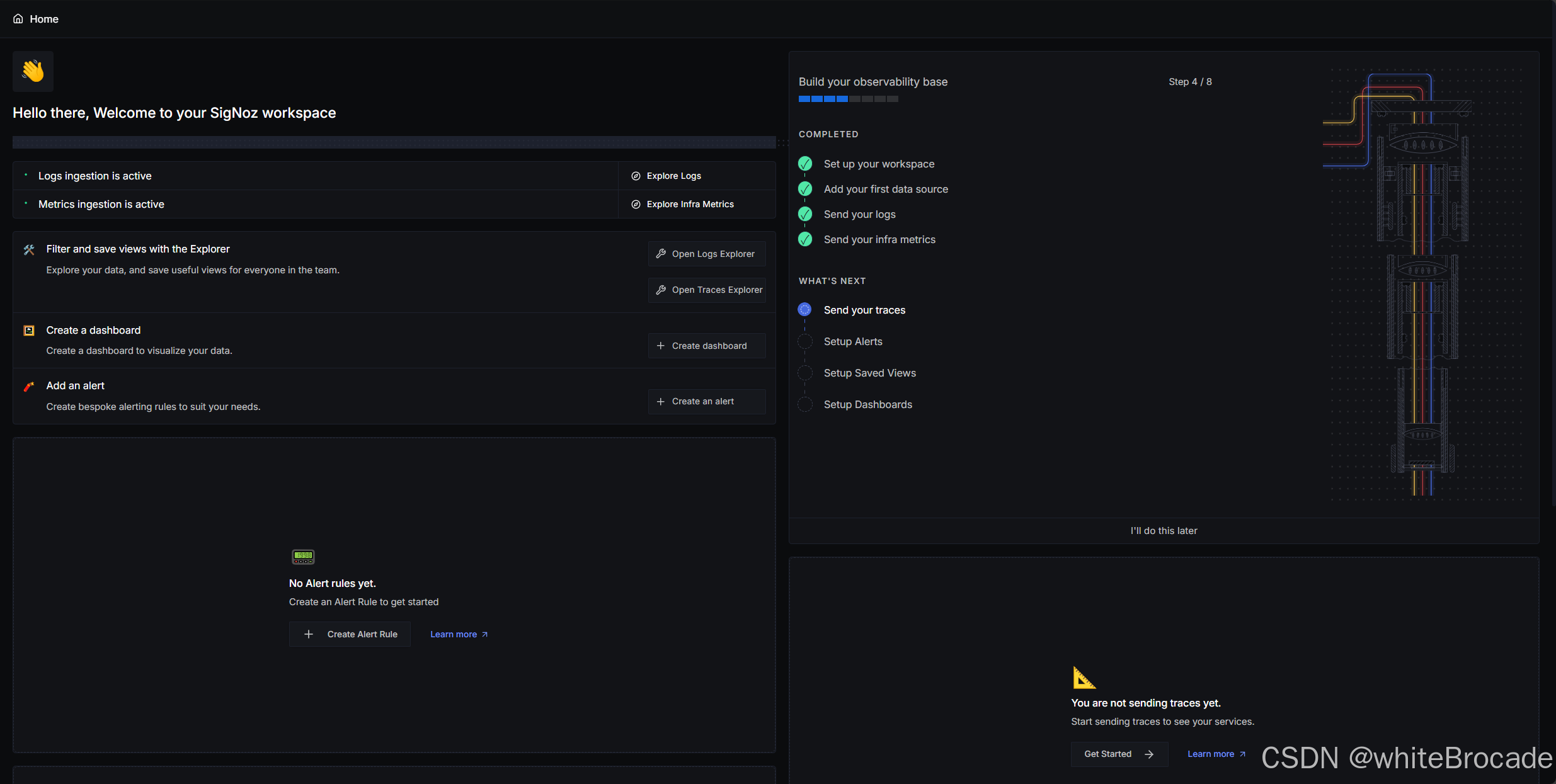Click Create an alert button
The width and height of the screenshot is (1556, 784).
707,401
